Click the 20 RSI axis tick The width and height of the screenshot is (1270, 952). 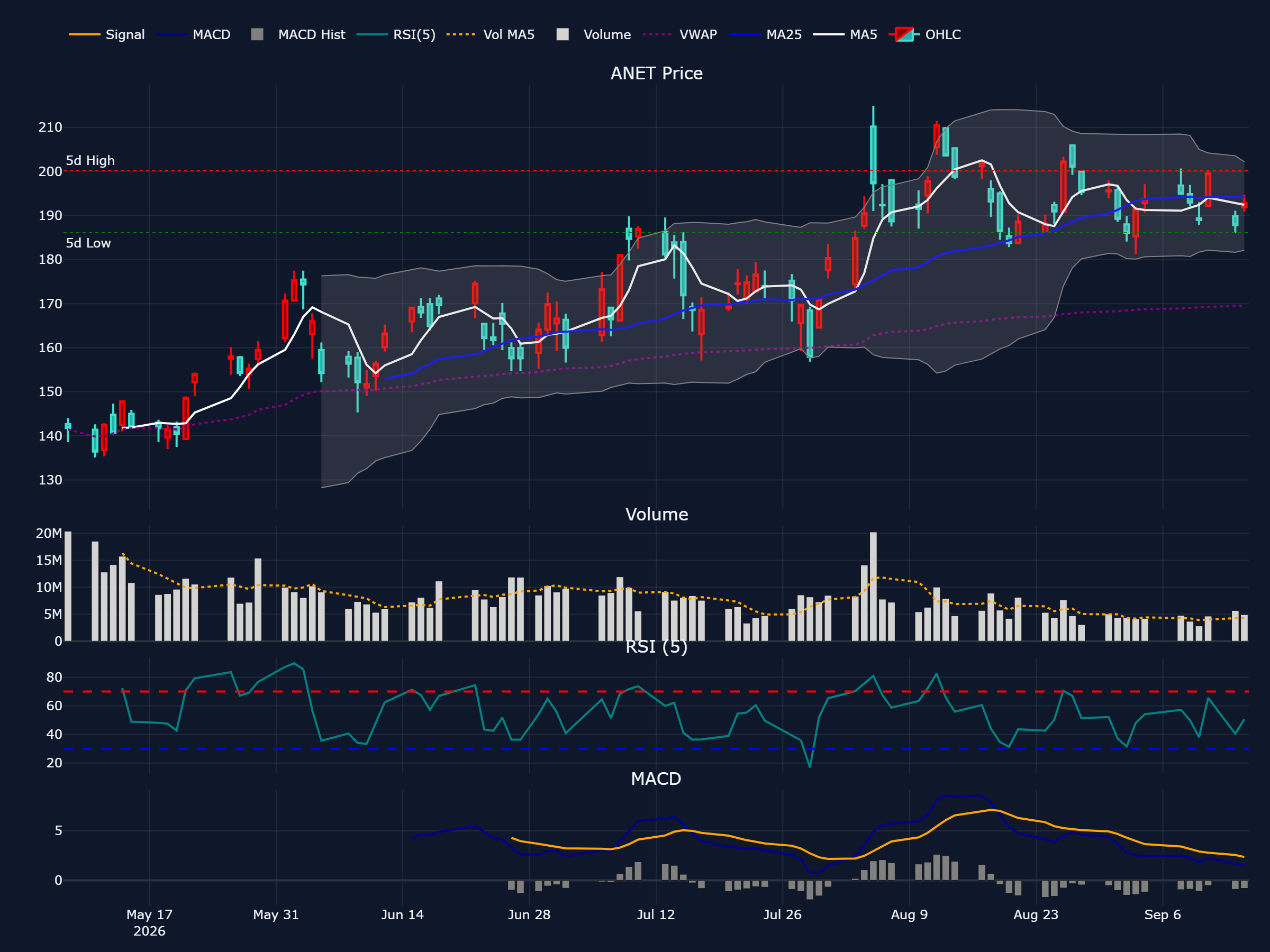click(55, 763)
